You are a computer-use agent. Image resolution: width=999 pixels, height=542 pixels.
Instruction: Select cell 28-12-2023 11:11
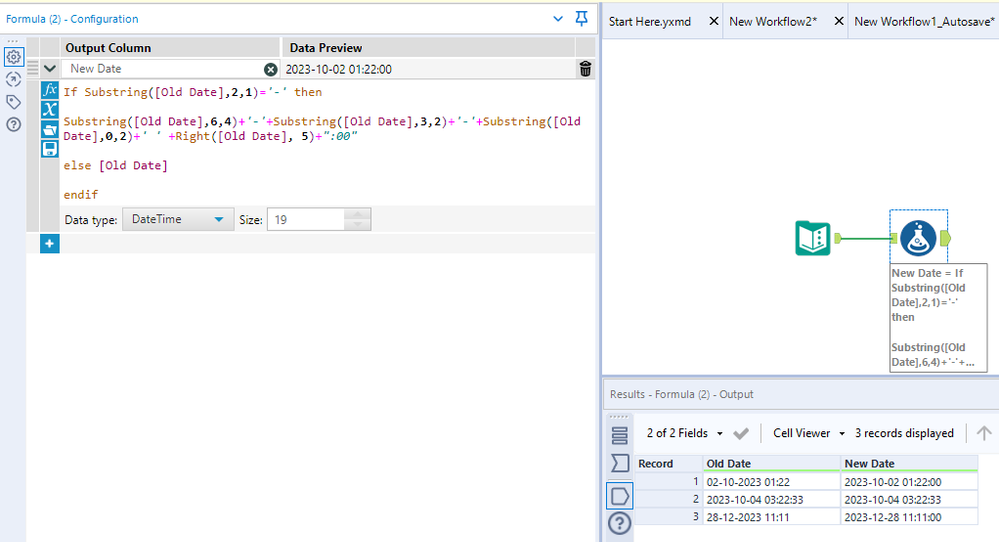click(772, 517)
